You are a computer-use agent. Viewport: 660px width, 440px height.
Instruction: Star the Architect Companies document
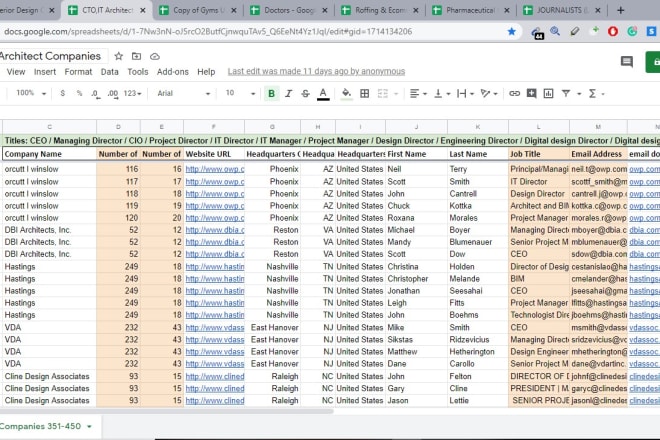119,56
